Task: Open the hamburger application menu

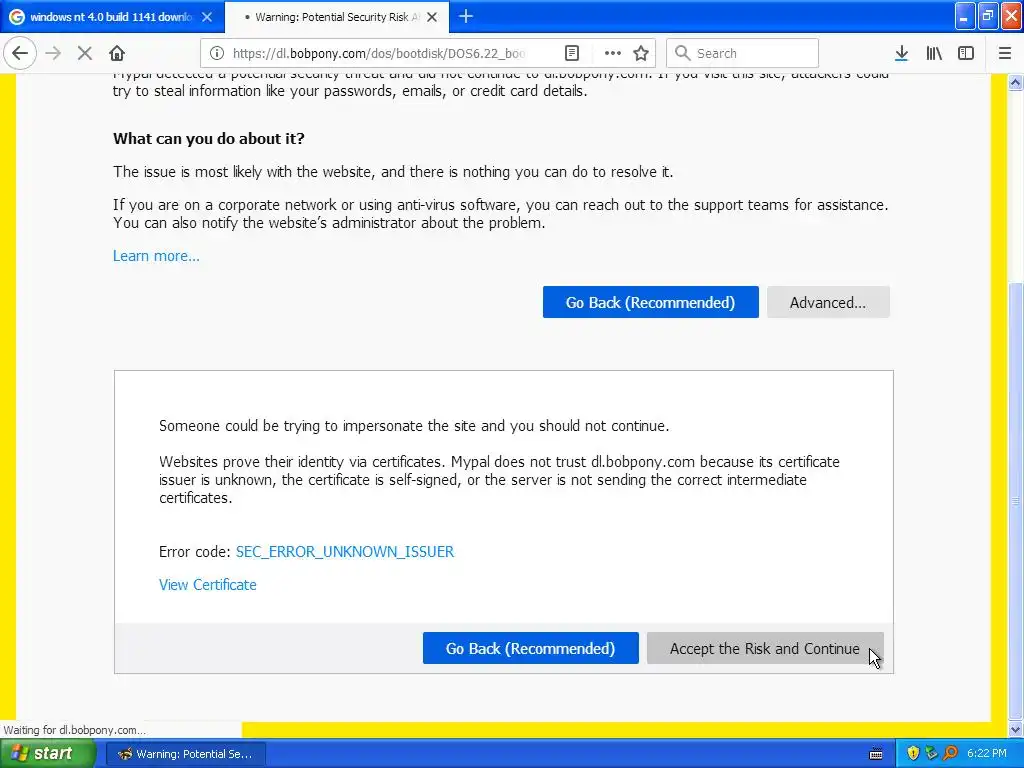Action: pyautogui.click(x=1005, y=54)
